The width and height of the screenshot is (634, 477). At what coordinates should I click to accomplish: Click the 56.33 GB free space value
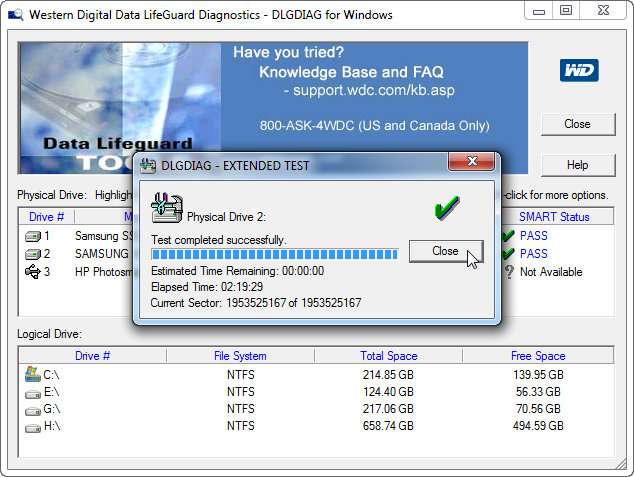[538, 392]
